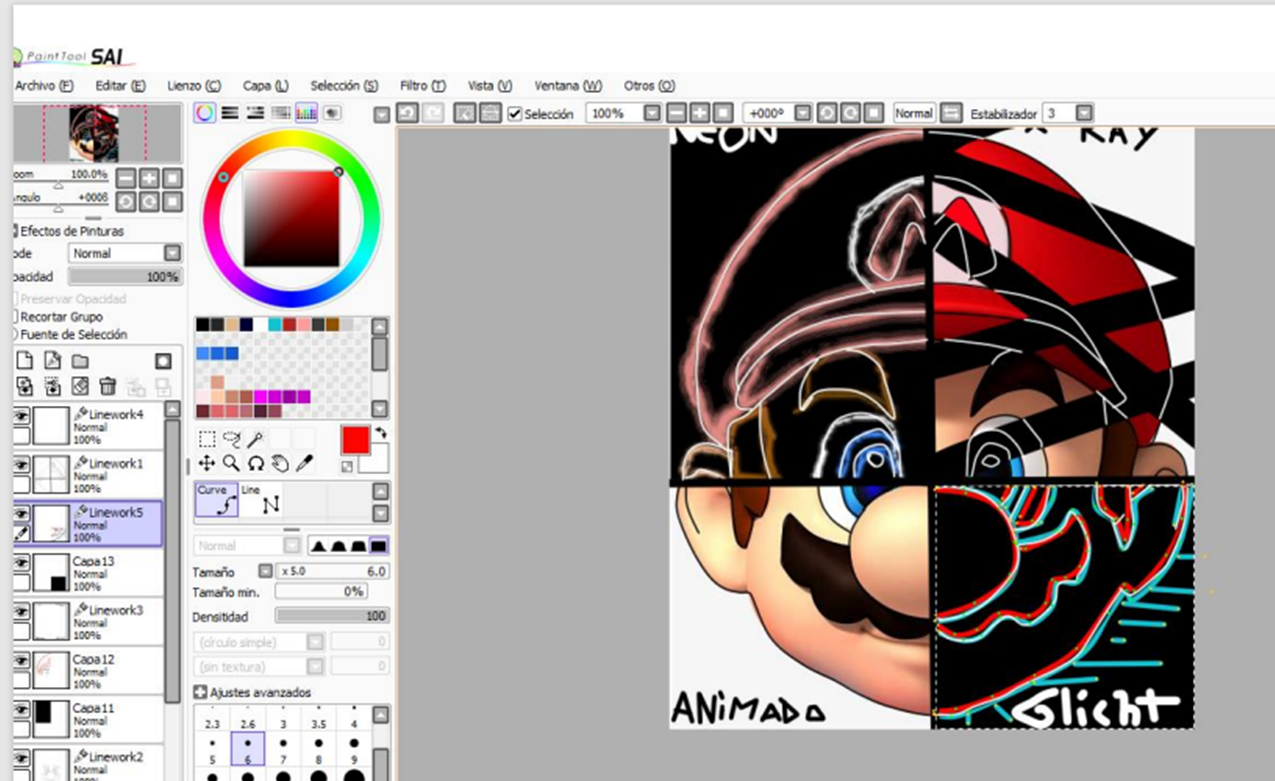
Task: Show the RGB sliders panel
Action: [231, 113]
